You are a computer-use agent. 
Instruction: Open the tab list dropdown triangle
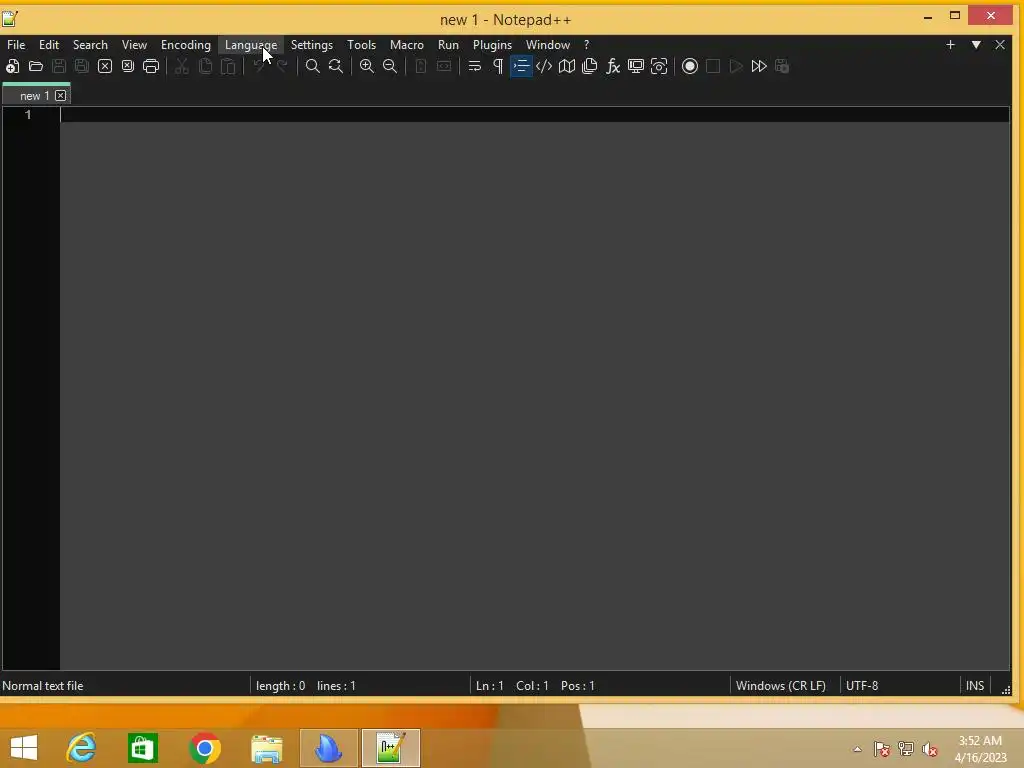[x=976, y=44]
